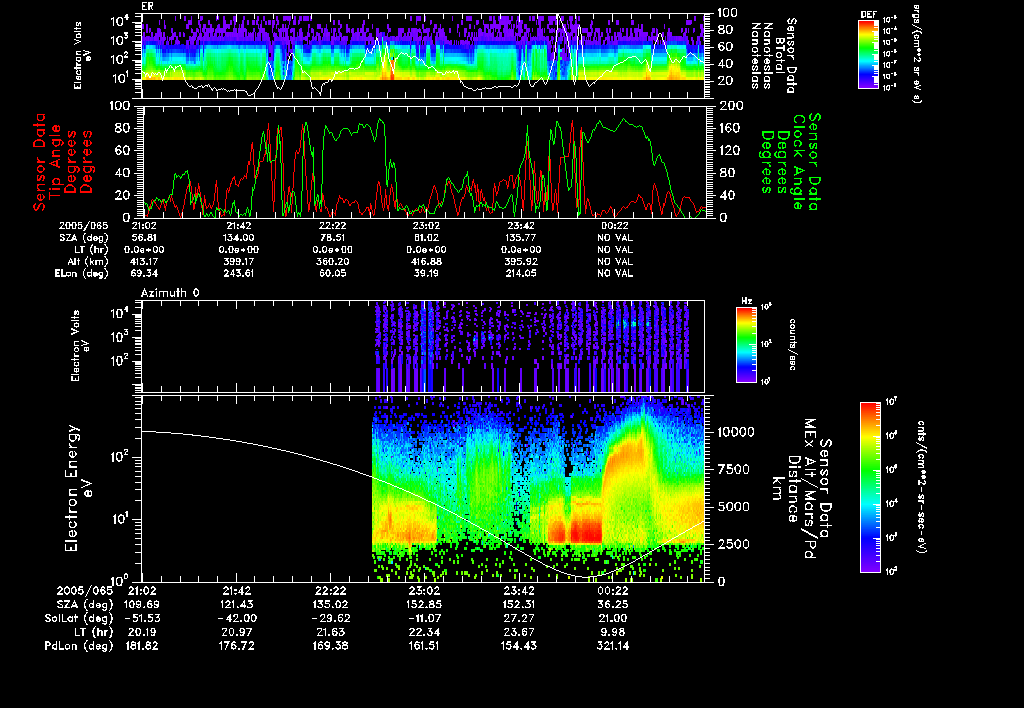
Task: Click the 'PdLon (deg)' row label
Action: (x=78, y=646)
